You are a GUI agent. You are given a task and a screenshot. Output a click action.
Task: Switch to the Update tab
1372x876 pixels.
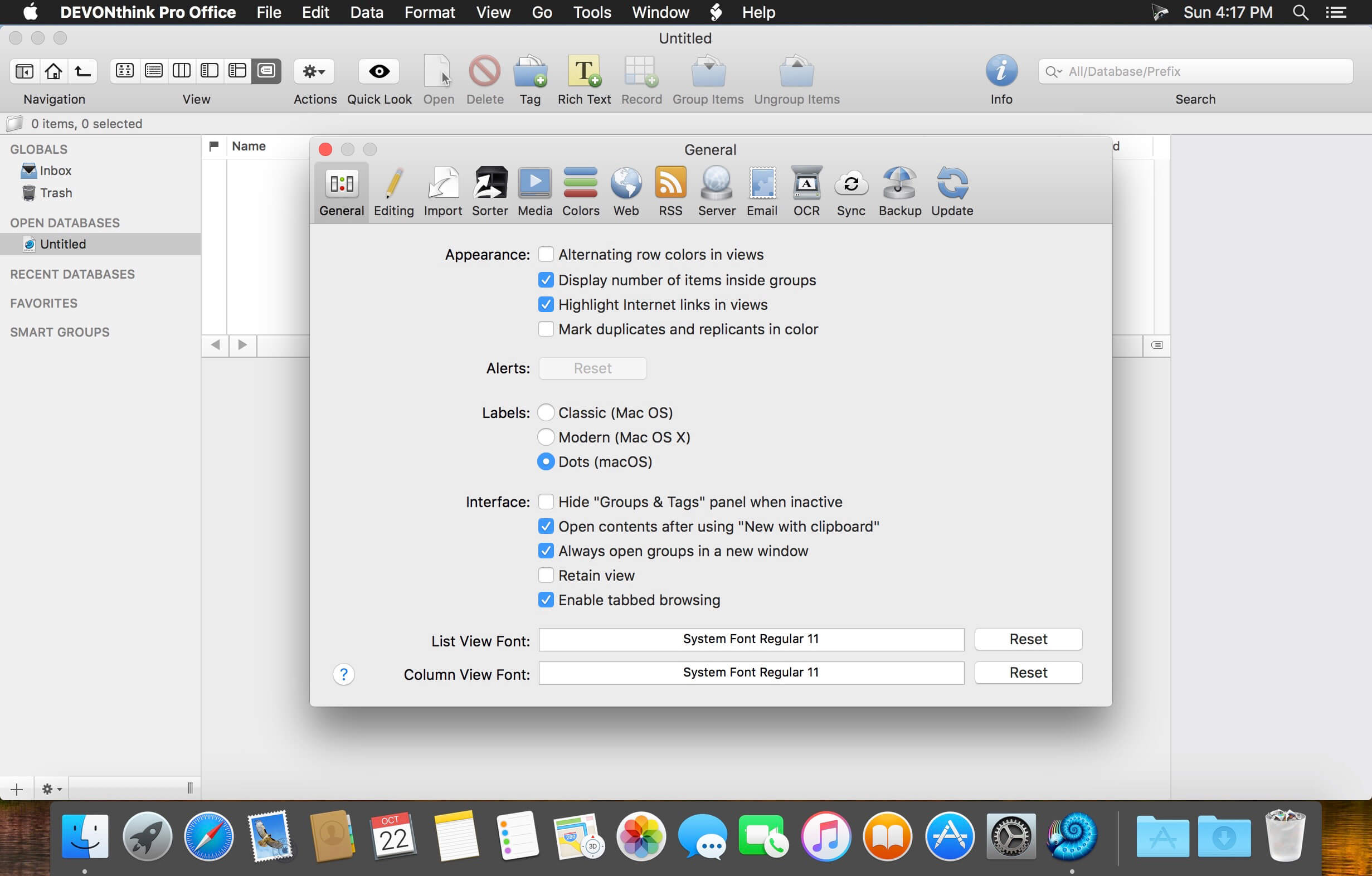coord(951,192)
